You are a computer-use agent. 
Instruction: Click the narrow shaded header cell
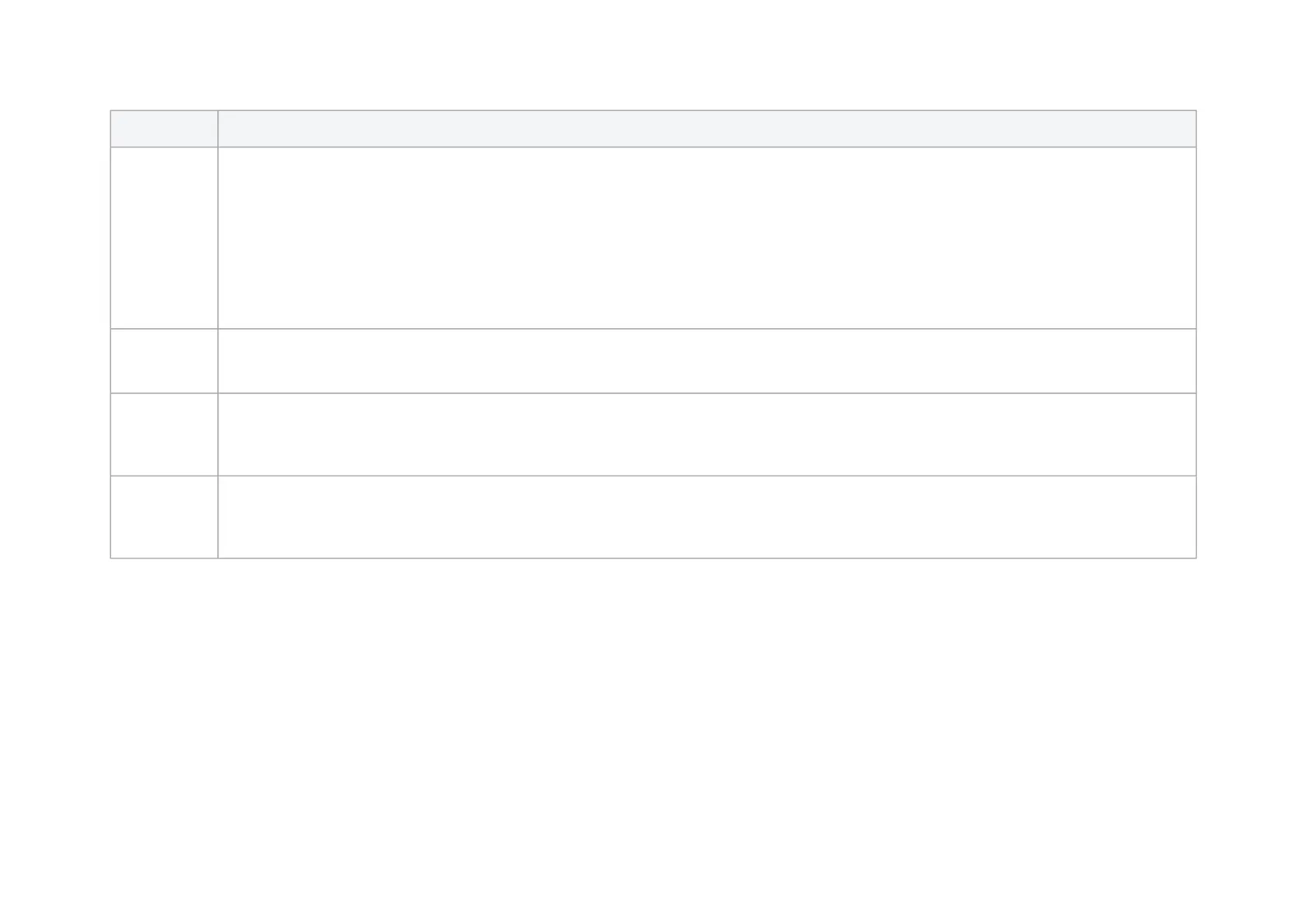tap(164, 129)
